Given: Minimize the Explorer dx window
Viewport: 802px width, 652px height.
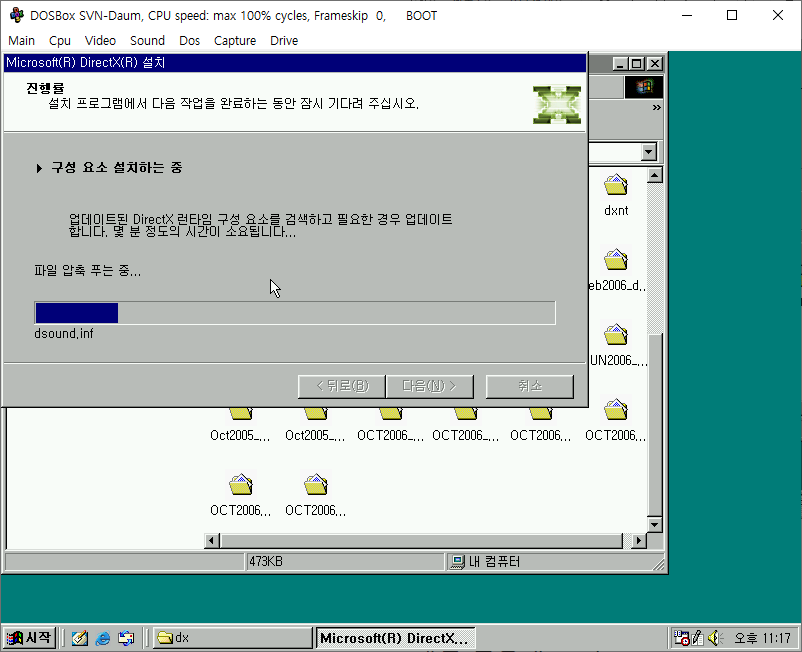Looking at the screenshot, I should [620, 63].
